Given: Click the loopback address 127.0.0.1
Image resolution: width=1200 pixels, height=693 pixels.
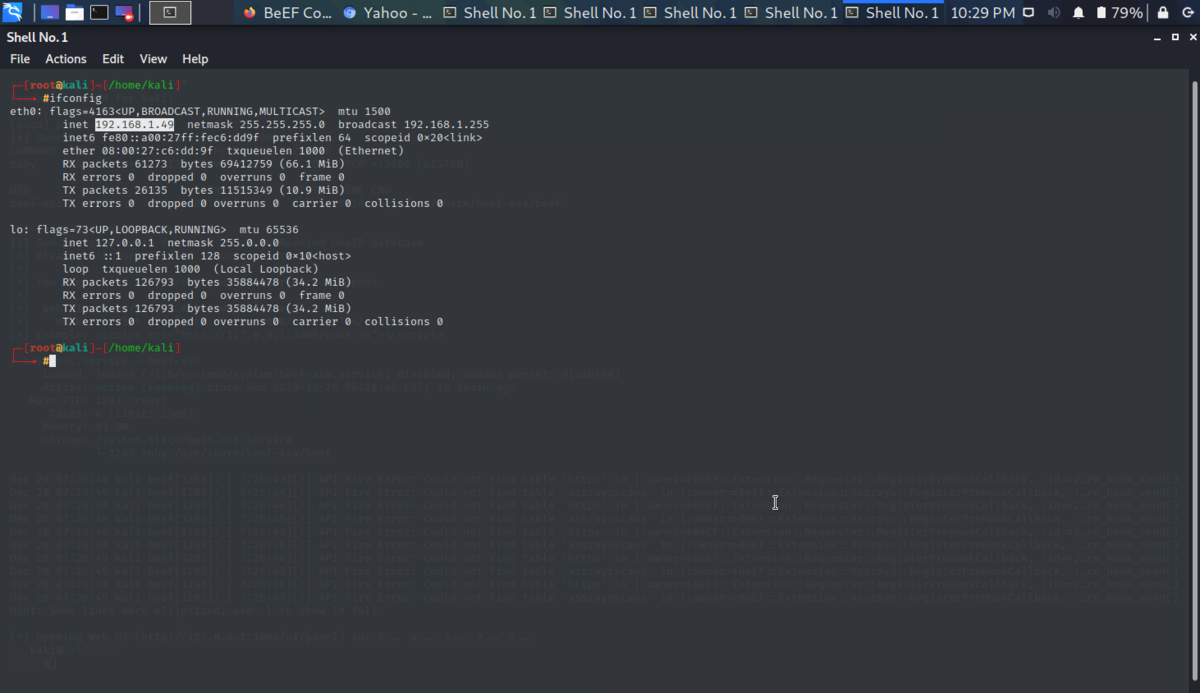Looking at the screenshot, I should click(124, 243).
